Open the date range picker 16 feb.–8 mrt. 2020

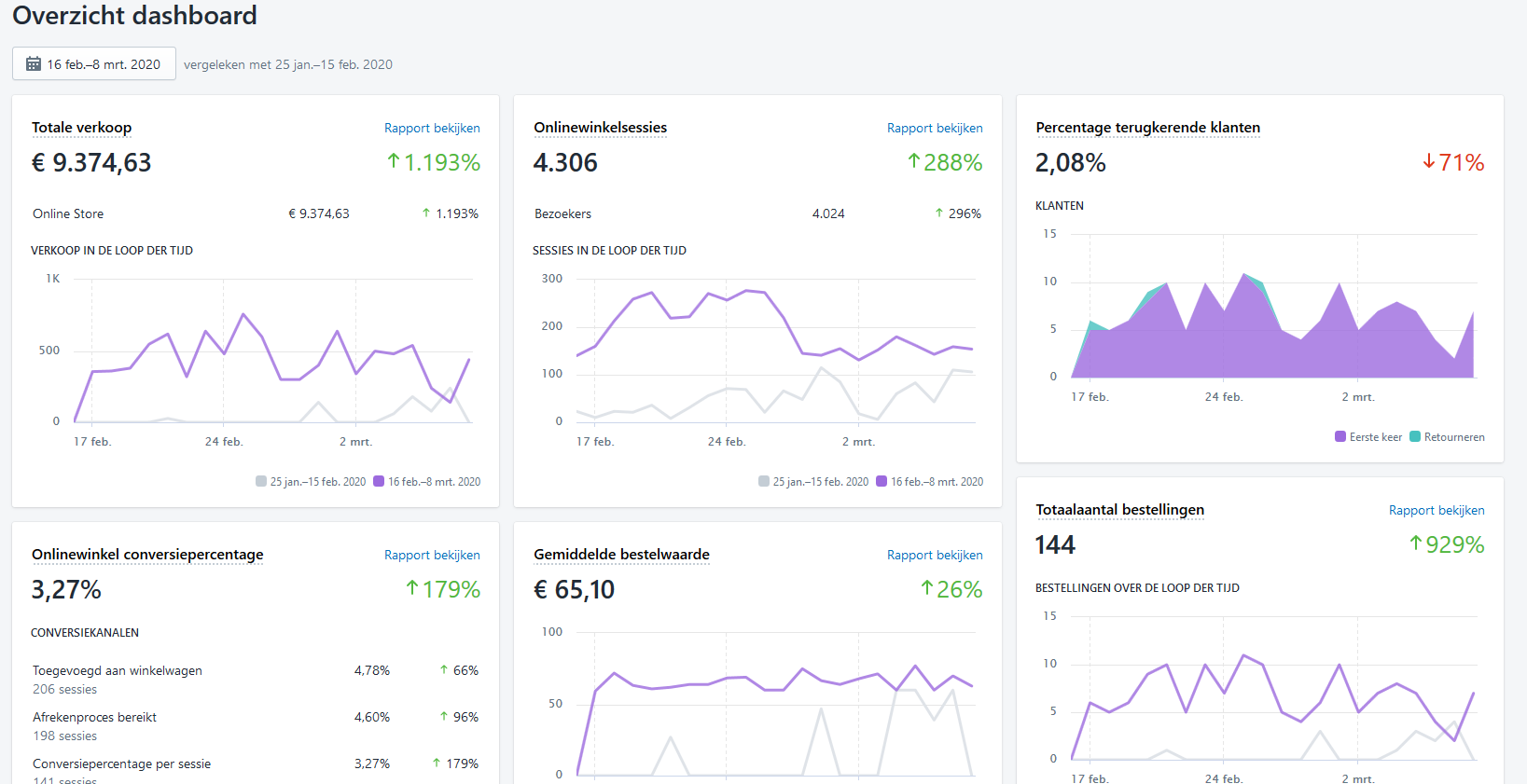pos(94,64)
